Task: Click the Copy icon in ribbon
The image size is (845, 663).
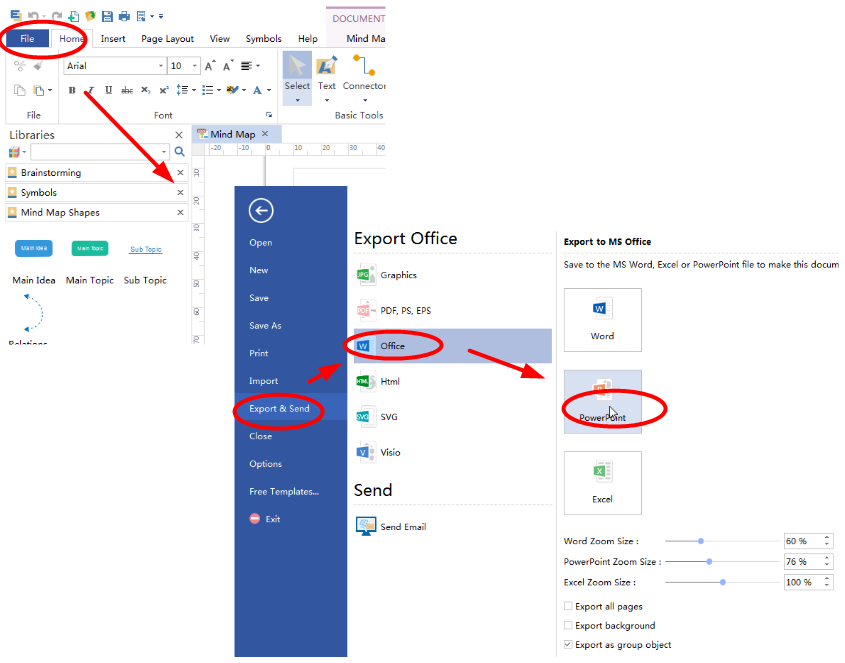Action: click(x=19, y=90)
